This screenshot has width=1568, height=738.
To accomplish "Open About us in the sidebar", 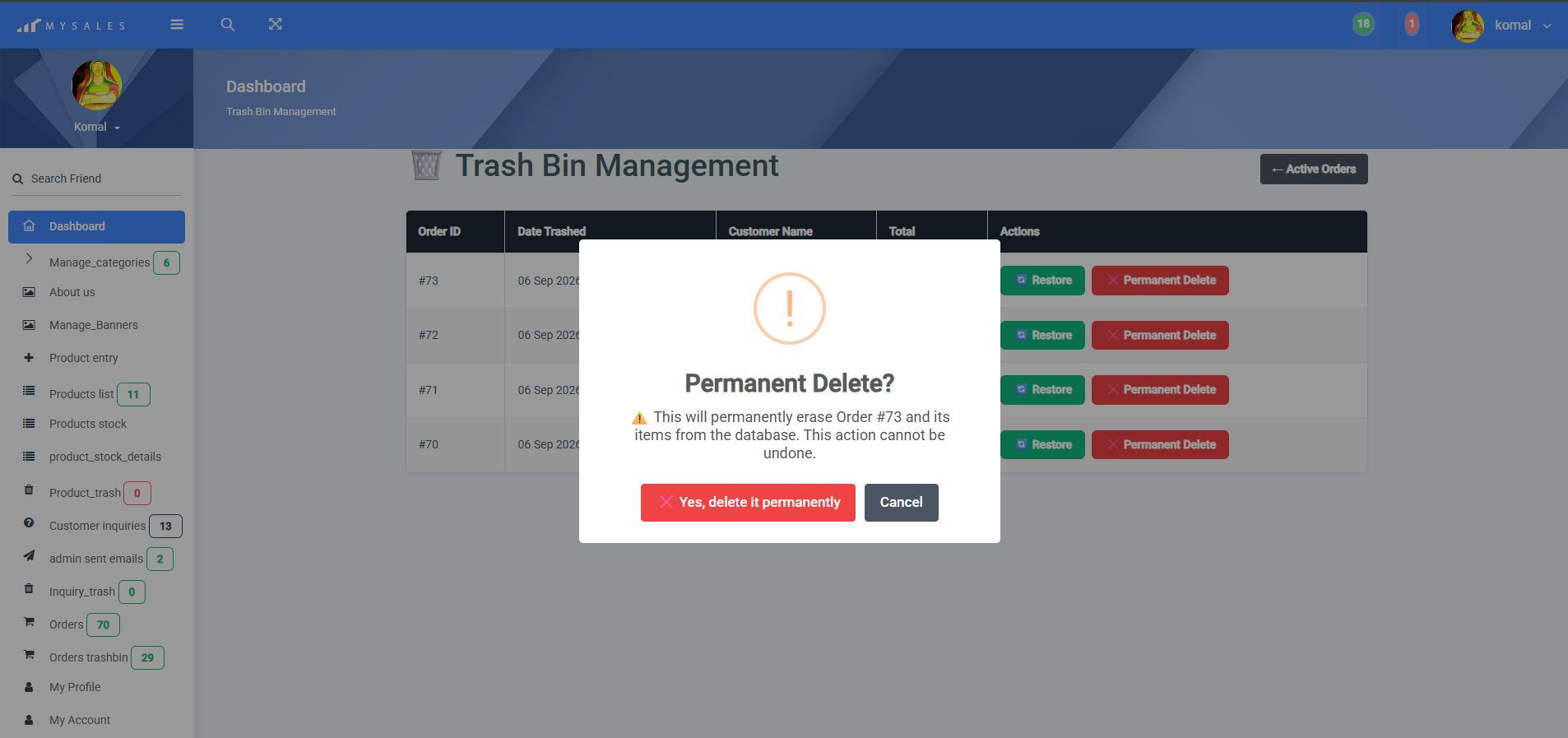I will click(72, 292).
